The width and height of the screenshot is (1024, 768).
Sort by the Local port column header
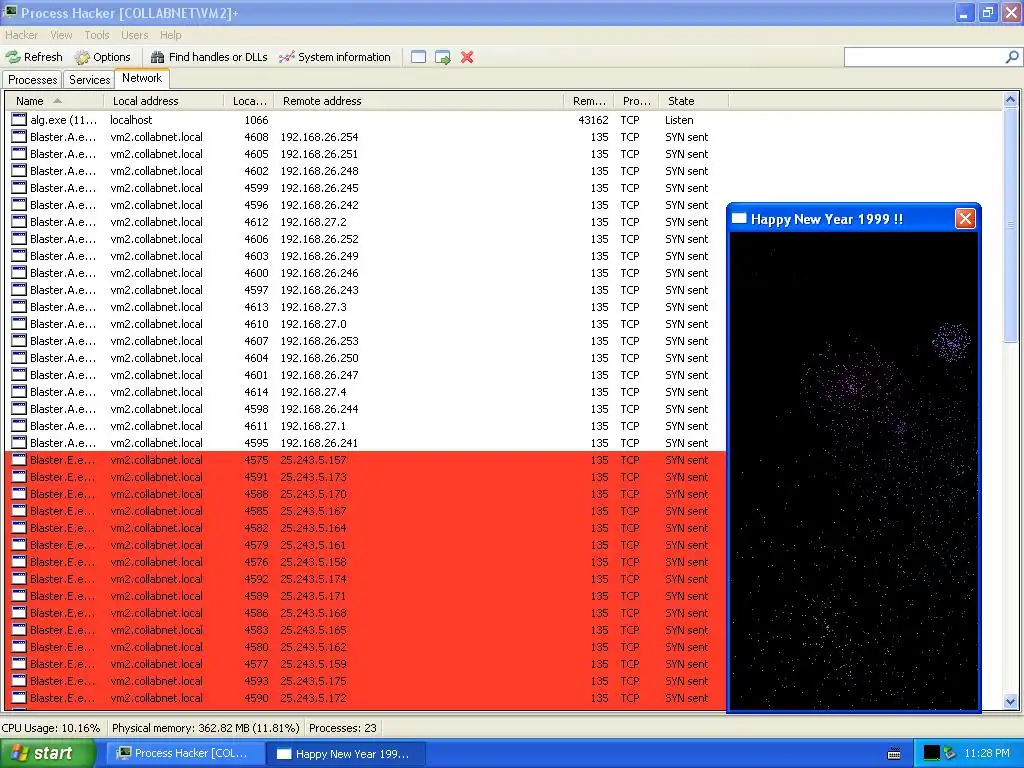pos(249,101)
